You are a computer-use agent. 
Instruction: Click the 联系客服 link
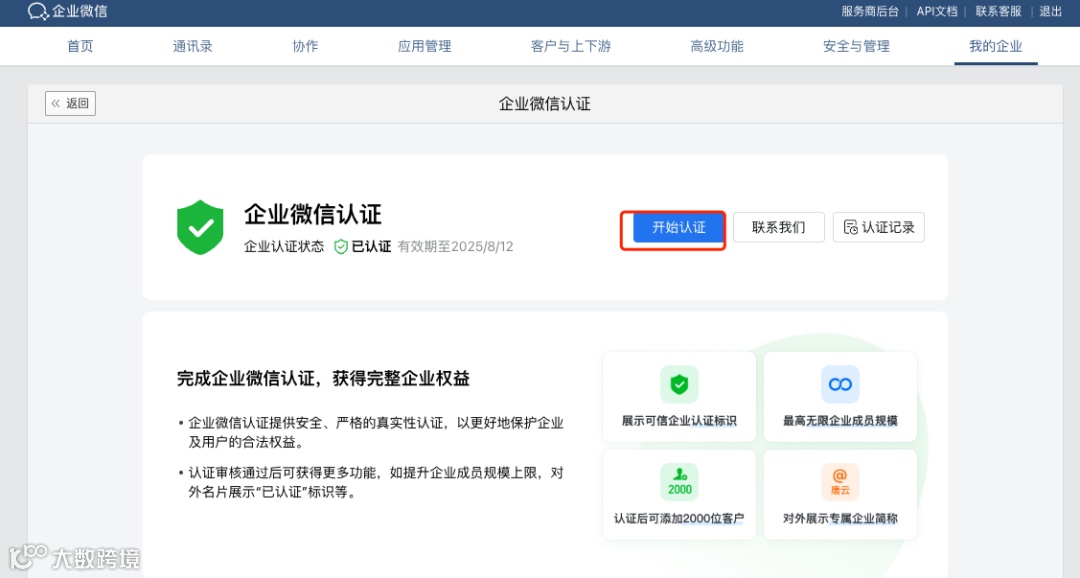coord(998,12)
